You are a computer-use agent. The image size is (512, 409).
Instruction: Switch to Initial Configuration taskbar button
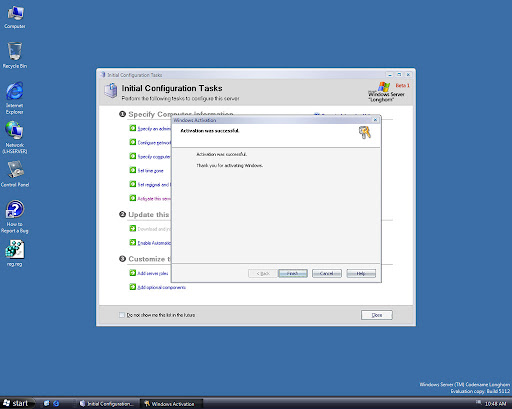107,404
